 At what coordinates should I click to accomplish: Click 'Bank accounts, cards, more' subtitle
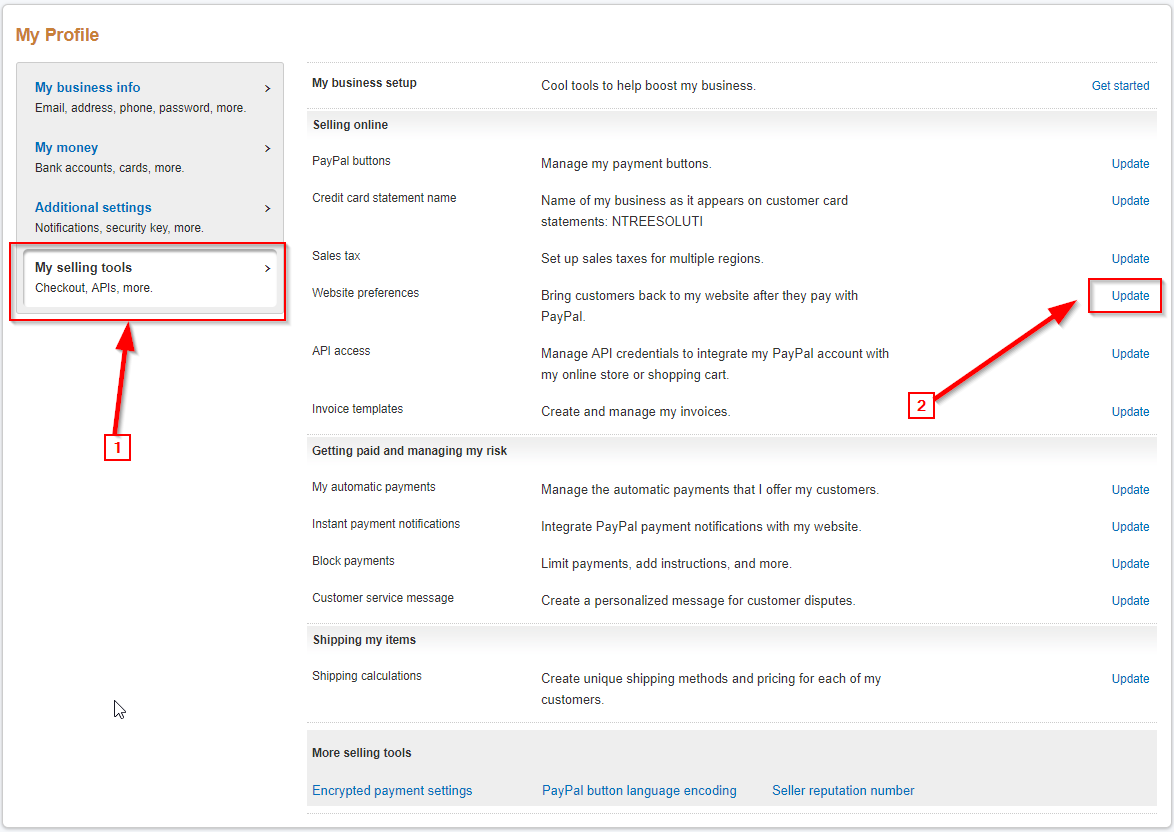click(x=109, y=168)
